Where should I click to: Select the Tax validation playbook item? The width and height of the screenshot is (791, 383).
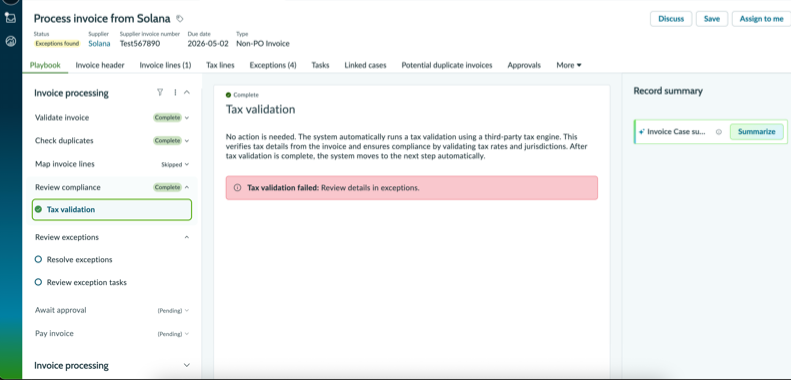pyautogui.click(x=112, y=209)
